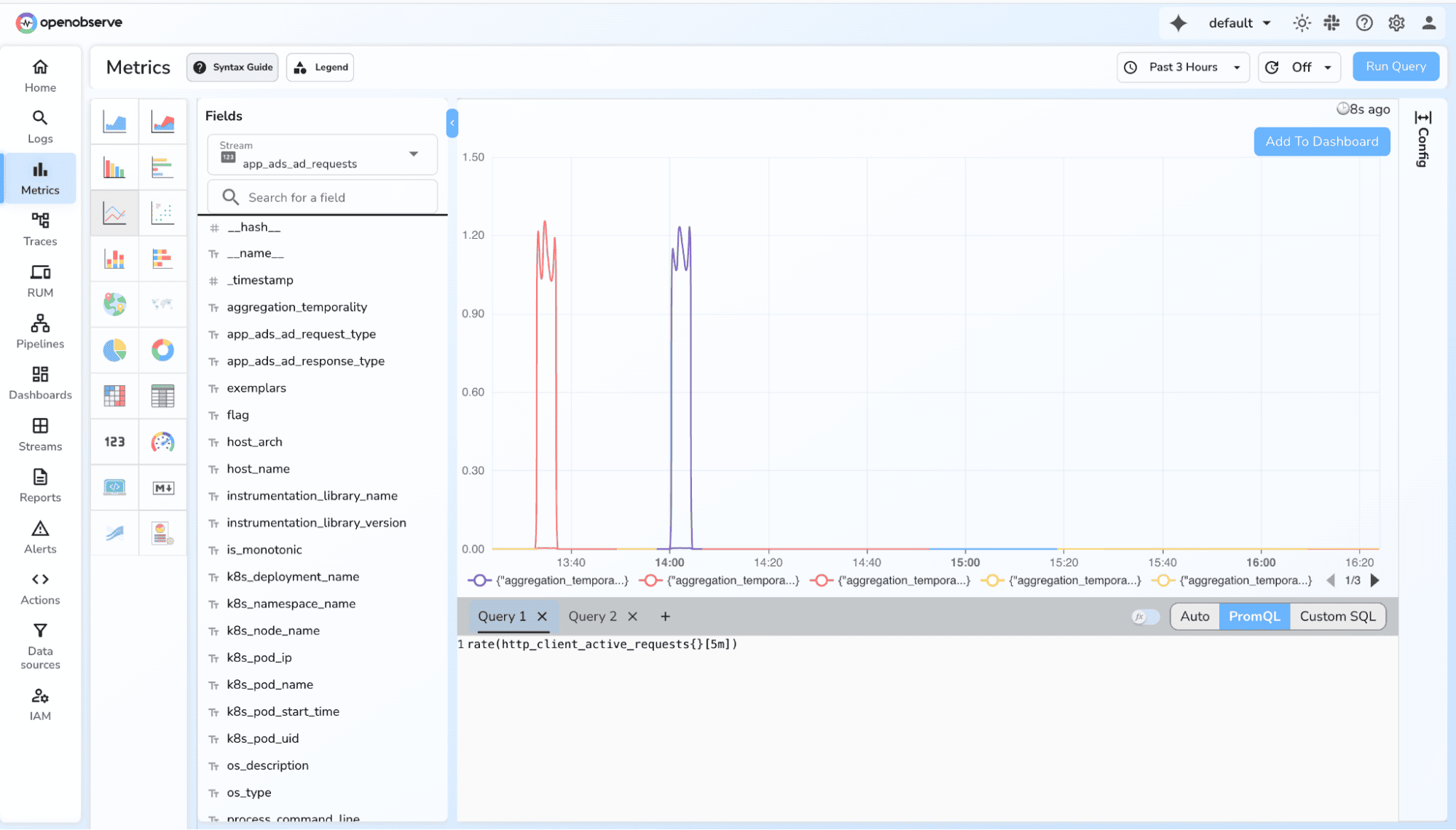Select the gauge chart type icon
This screenshot has height=830, width=1456.
click(x=162, y=442)
